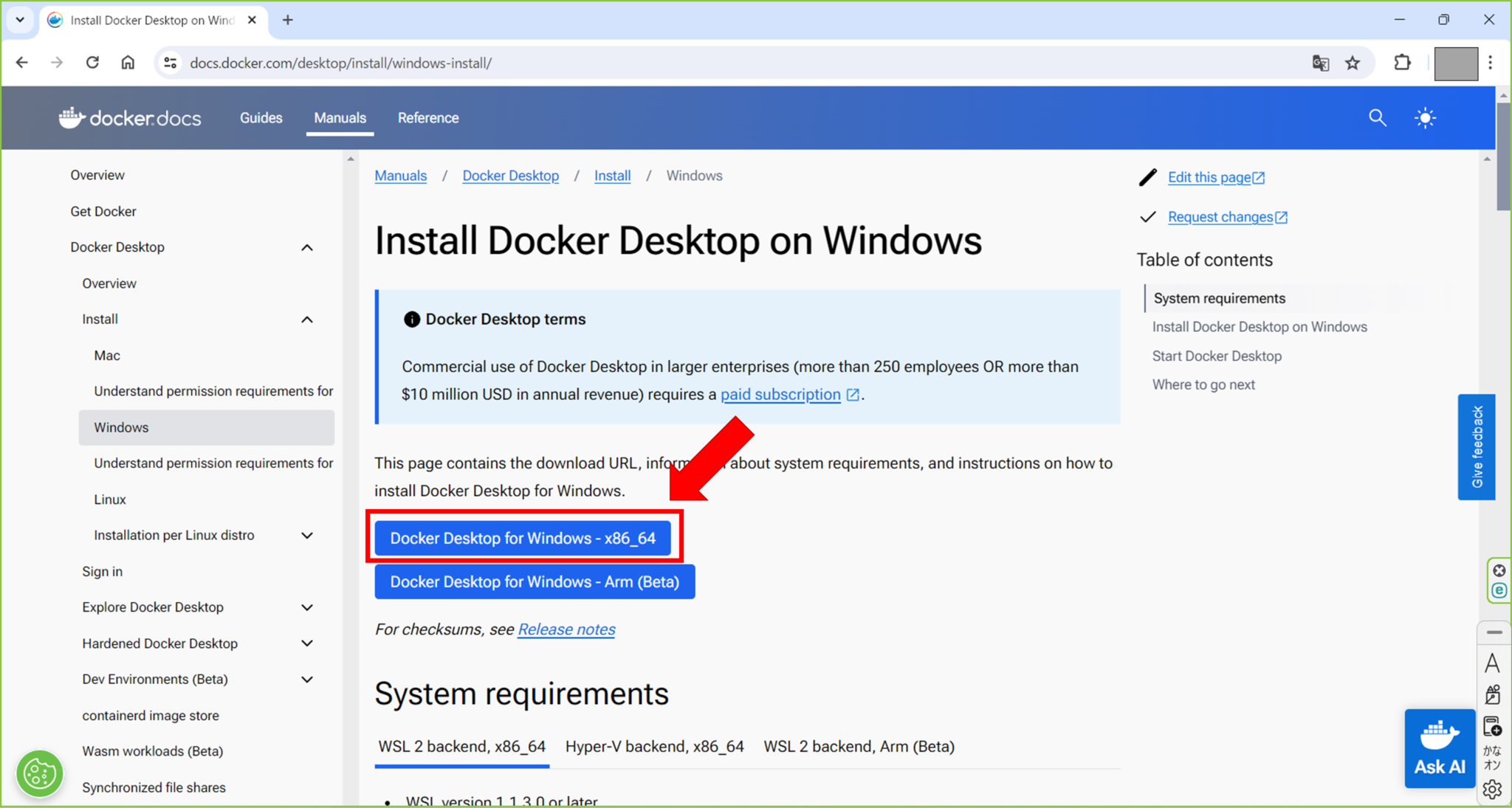
Task: Collapse the Docker Desktop sidebar section
Action: click(307, 247)
